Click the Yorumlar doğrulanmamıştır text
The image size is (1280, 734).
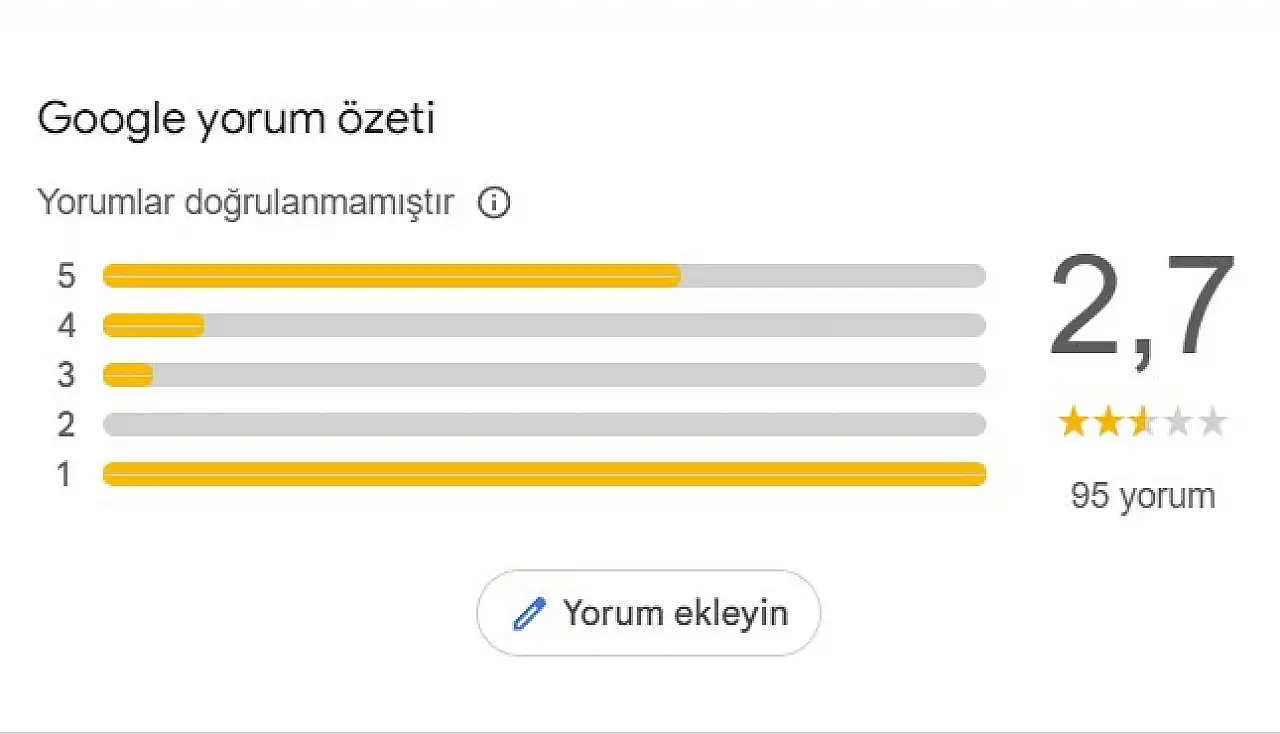click(x=246, y=202)
